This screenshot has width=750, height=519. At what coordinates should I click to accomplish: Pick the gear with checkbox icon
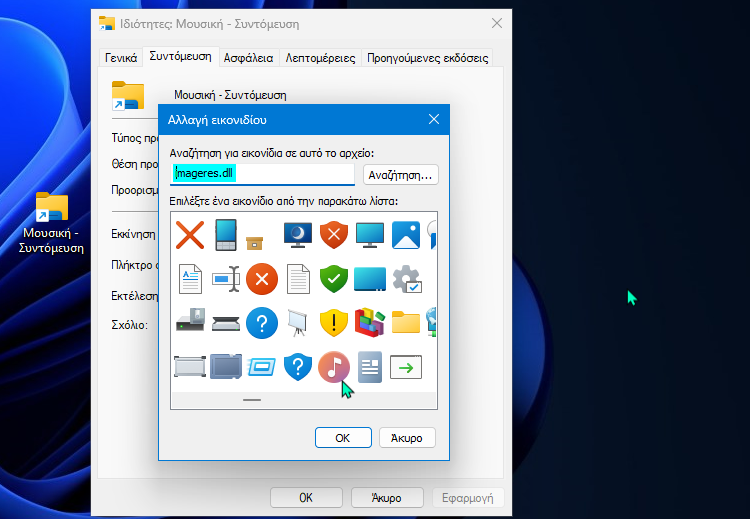(x=407, y=279)
